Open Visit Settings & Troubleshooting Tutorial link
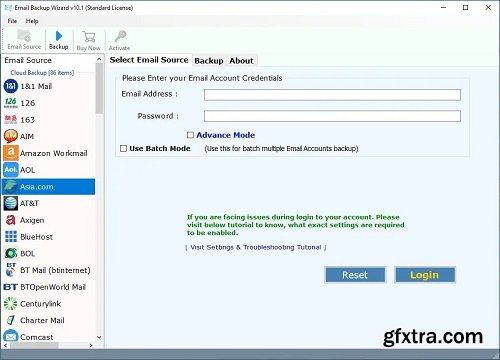Viewport: 500px width, 360px height. coord(256,247)
